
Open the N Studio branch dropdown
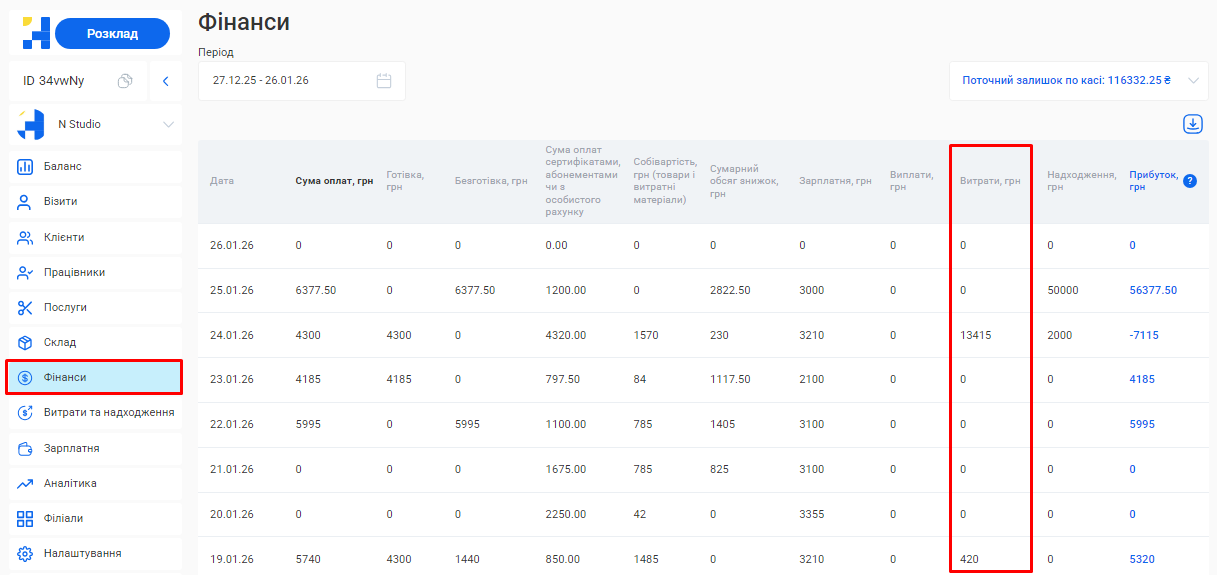coord(168,125)
